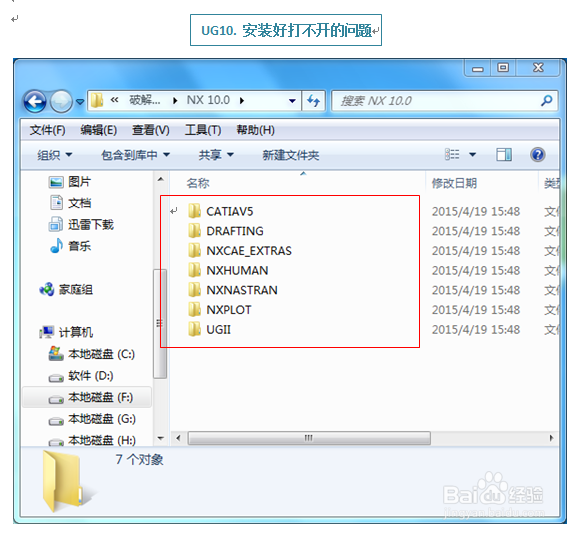This screenshot has width=578, height=533.
Task: Open recent pages dropdown beside Forward arrow
Action: click(x=80, y=101)
